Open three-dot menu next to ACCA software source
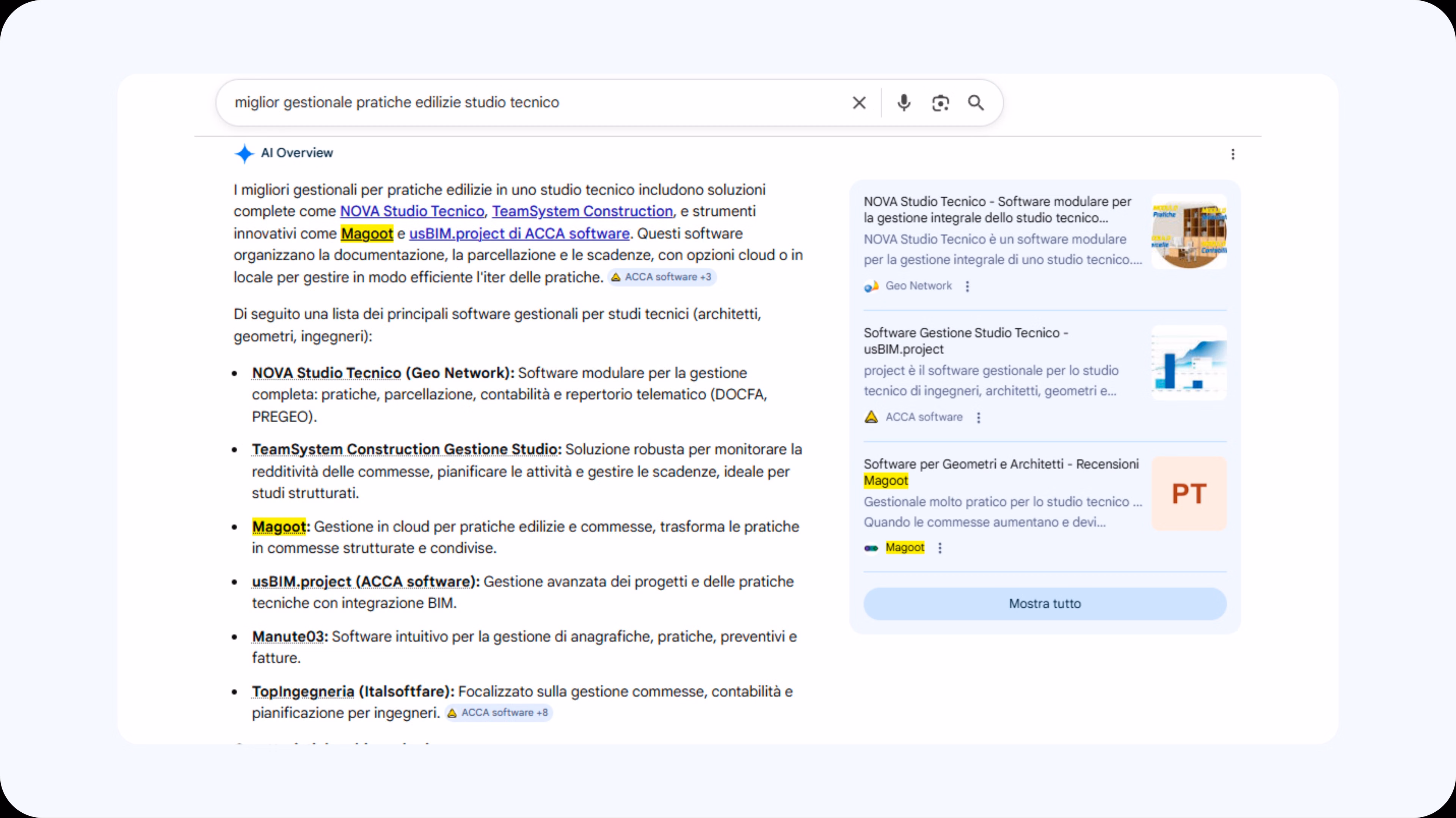This screenshot has height=818, width=1456. [x=978, y=417]
